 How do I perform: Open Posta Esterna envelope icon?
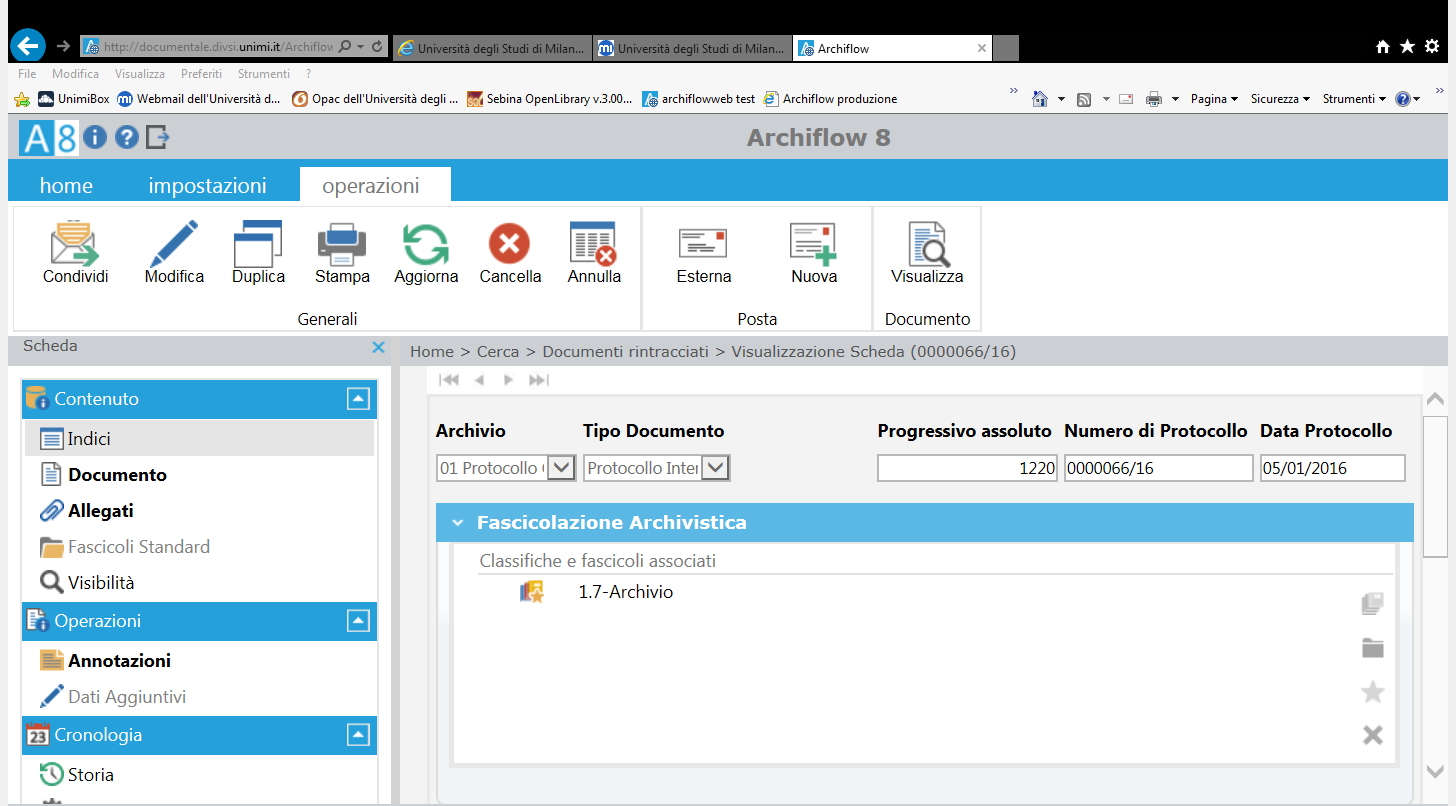pos(703,243)
